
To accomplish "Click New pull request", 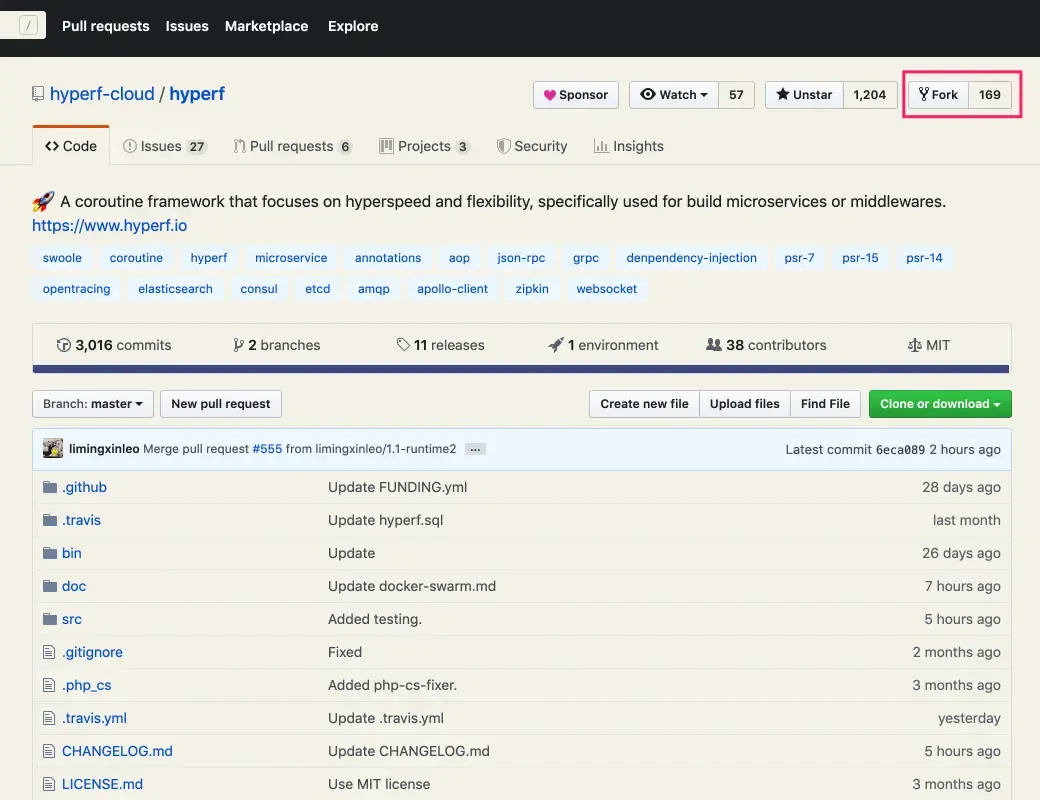I will [221, 404].
